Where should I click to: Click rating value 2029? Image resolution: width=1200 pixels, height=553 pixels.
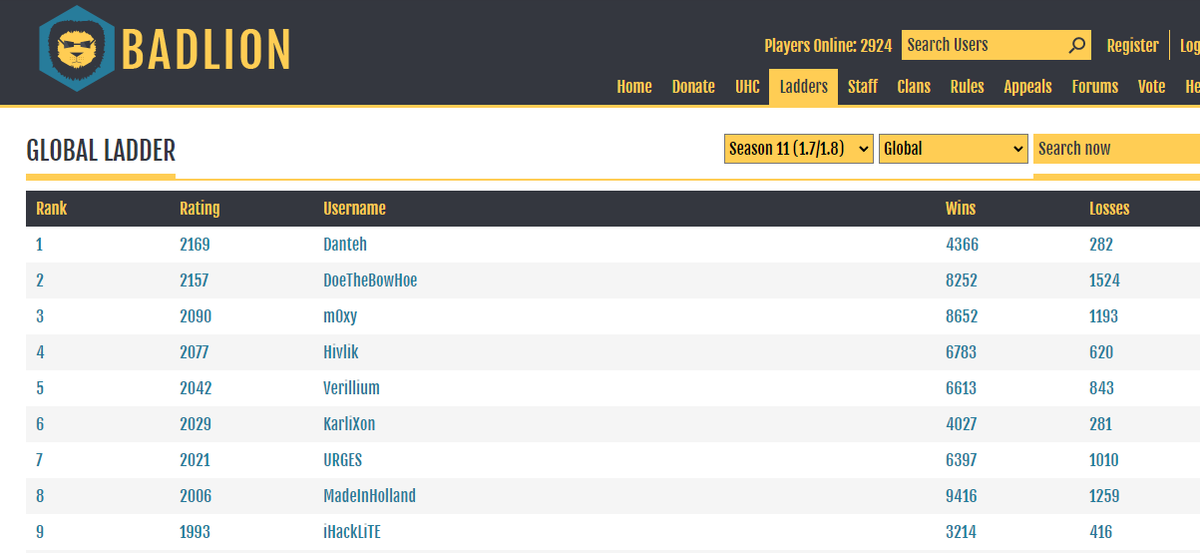pos(196,424)
